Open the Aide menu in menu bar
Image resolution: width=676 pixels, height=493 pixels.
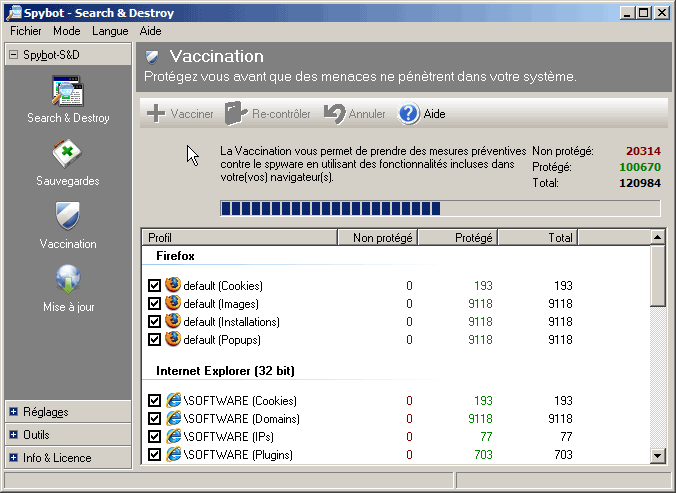150,31
